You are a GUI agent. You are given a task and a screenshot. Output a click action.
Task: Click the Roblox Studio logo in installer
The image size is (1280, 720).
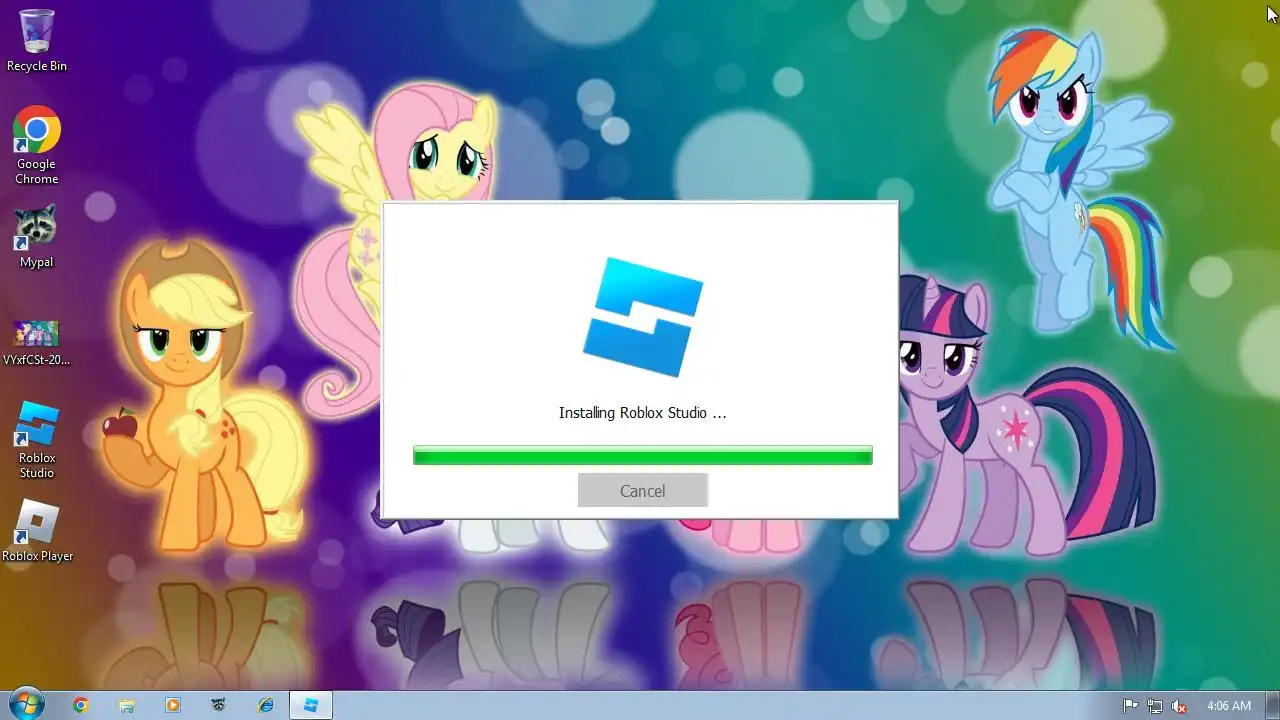coord(642,317)
